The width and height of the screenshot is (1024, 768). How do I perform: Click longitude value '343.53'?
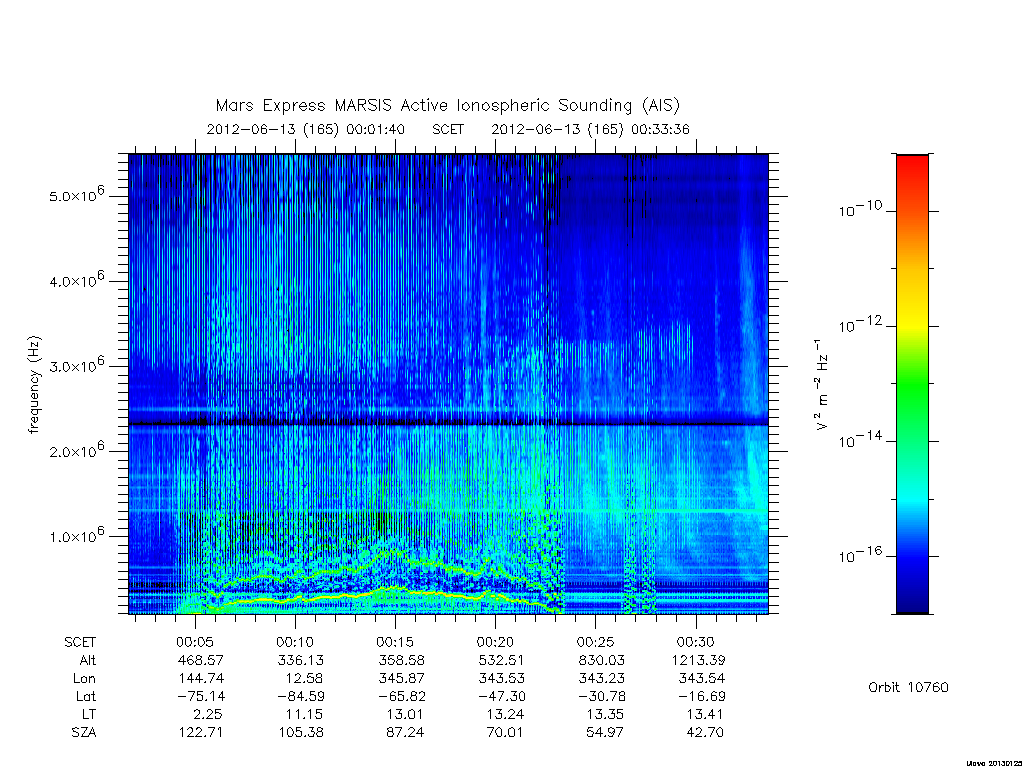pyautogui.click(x=501, y=679)
